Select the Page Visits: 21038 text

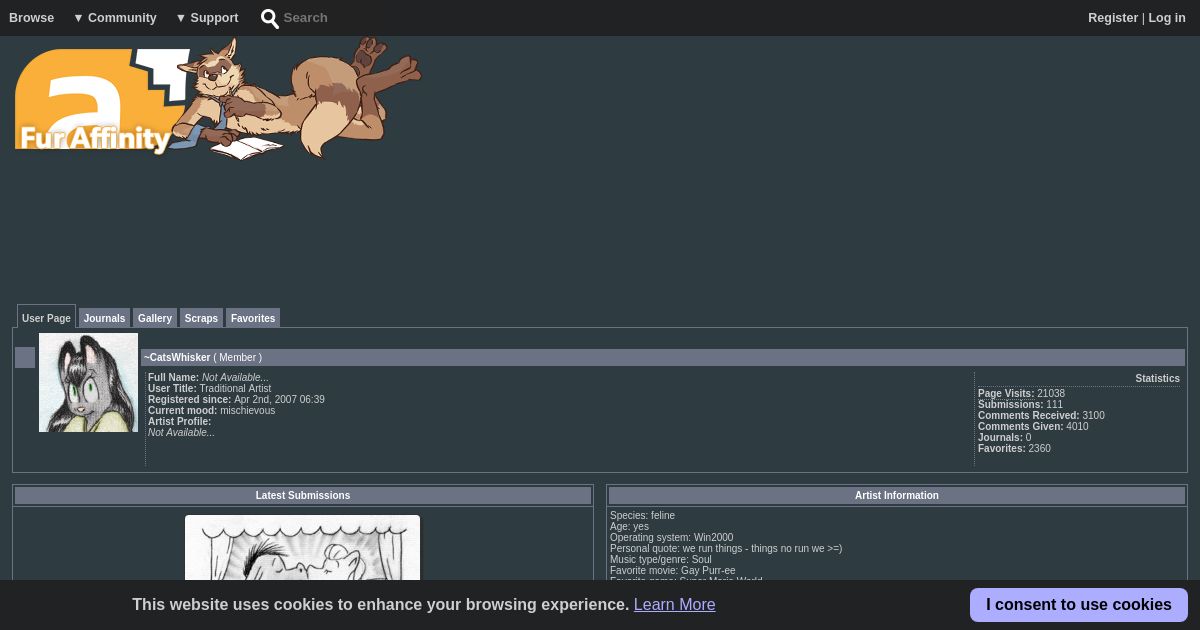(1021, 393)
